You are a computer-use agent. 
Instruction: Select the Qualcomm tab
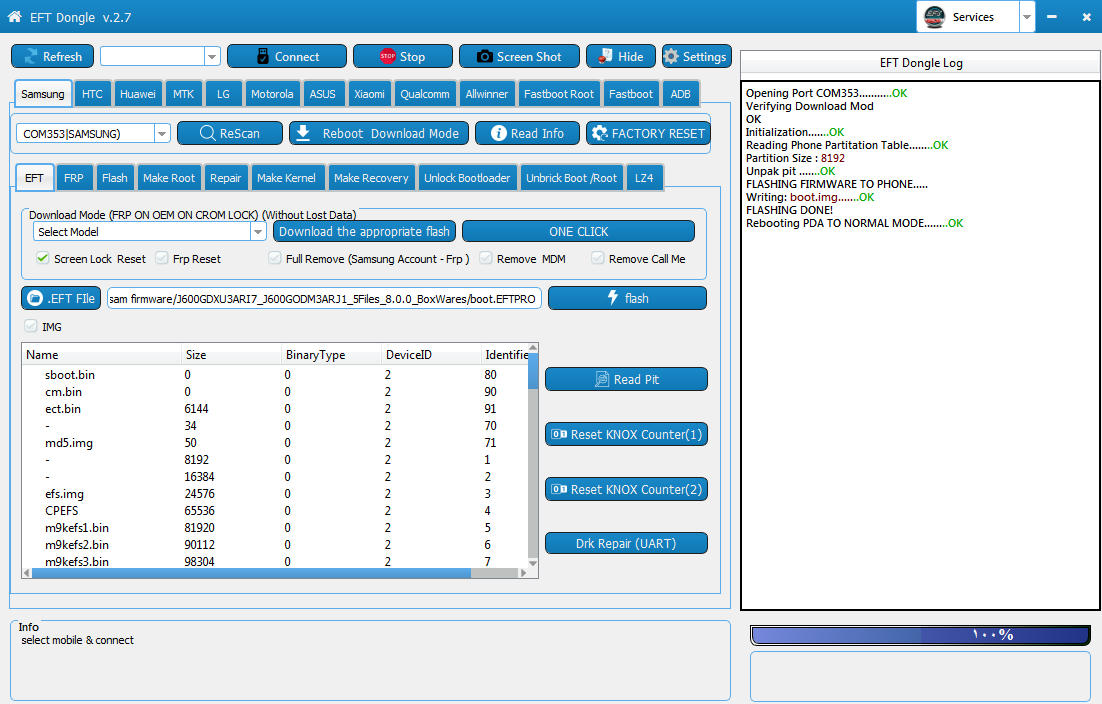424,93
